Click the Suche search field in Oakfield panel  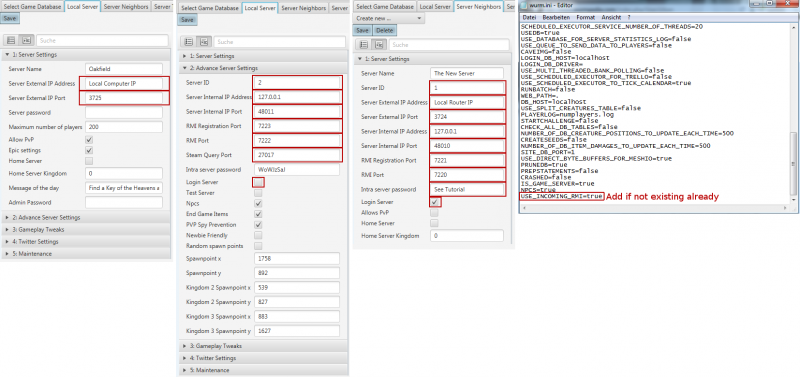[x=102, y=40]
